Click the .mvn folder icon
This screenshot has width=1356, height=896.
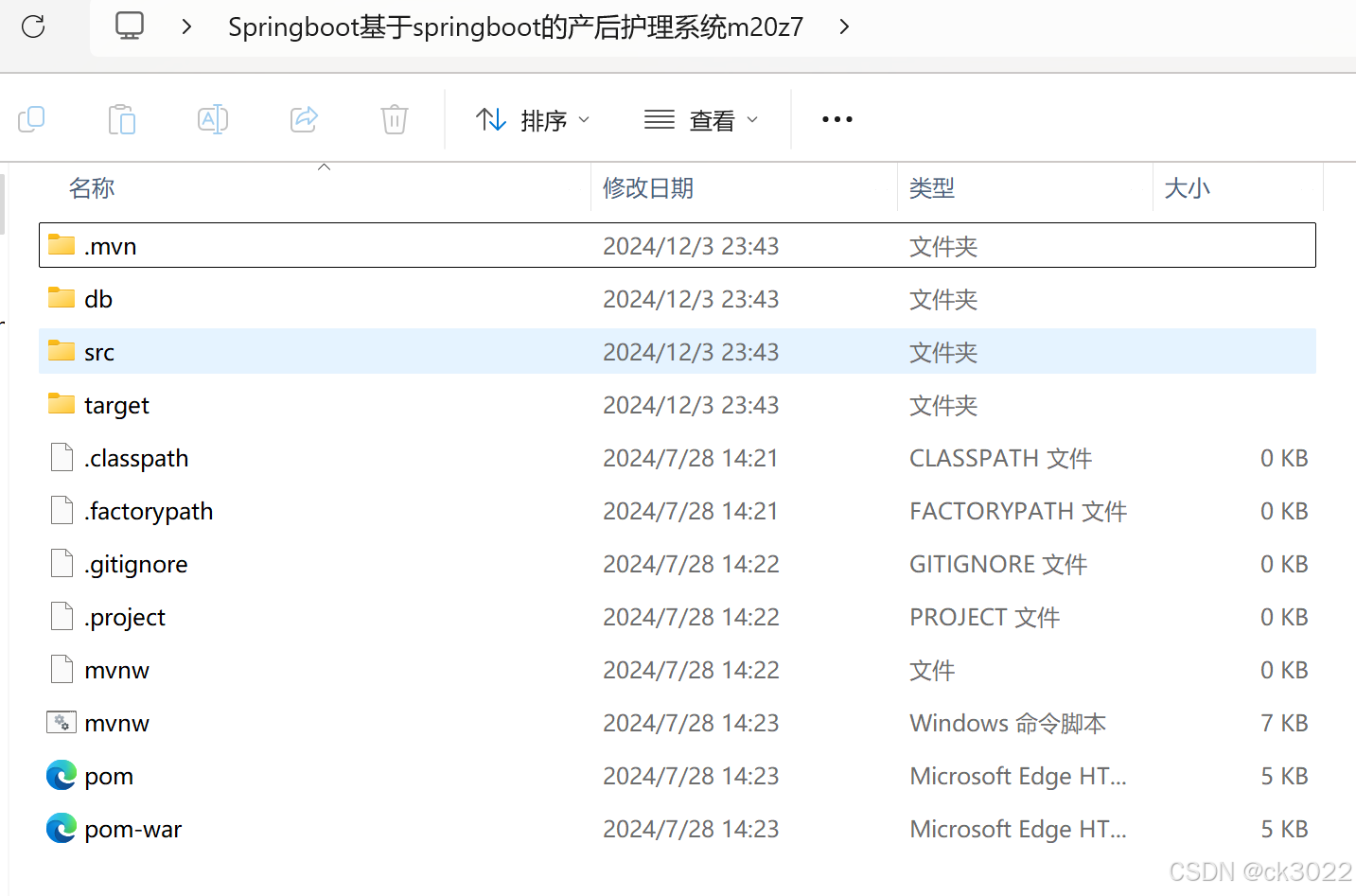[x=62, y=245]
